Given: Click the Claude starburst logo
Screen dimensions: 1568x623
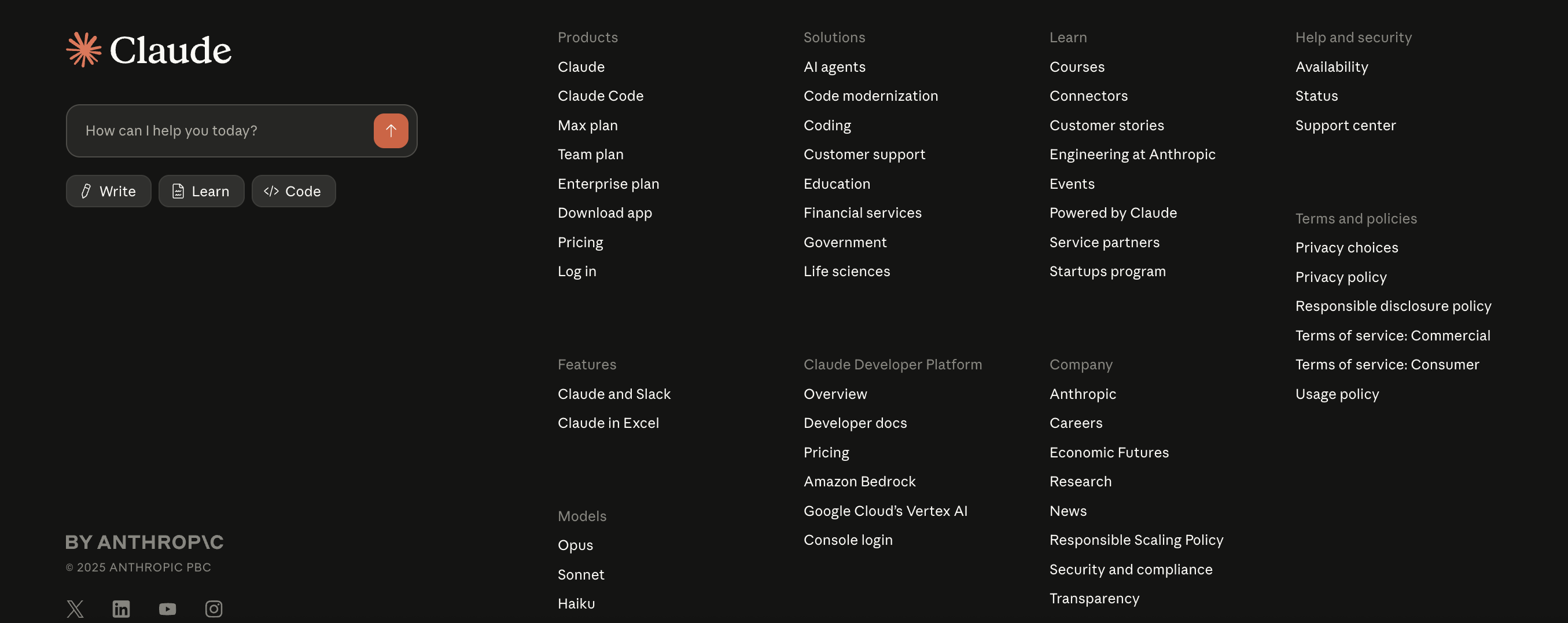Looking at the screenshot, I should tap(84, 49).
